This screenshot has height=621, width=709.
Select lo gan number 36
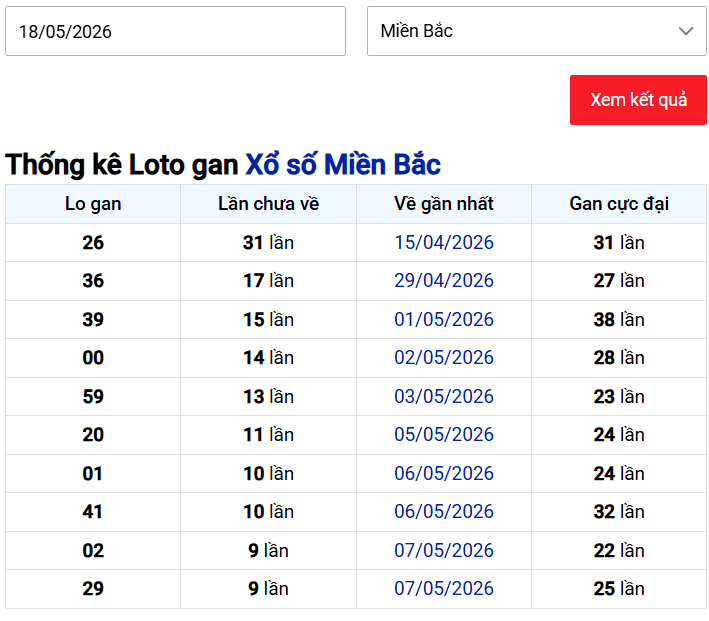click(x=93, y=280)
